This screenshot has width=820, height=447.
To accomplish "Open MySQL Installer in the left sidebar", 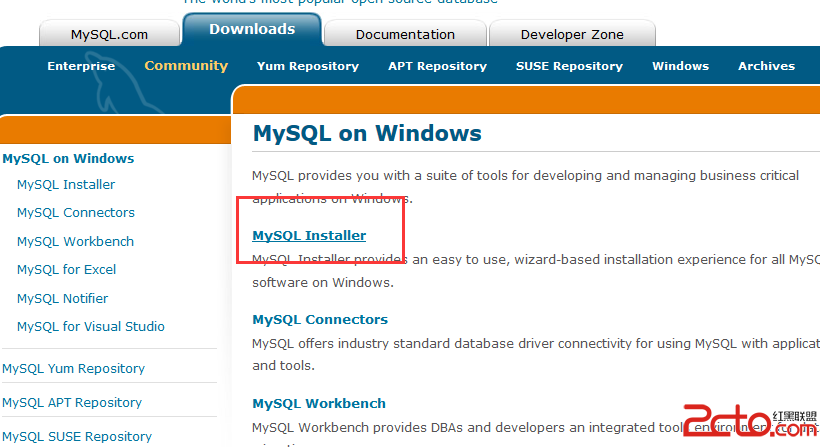I will point(66,185).
